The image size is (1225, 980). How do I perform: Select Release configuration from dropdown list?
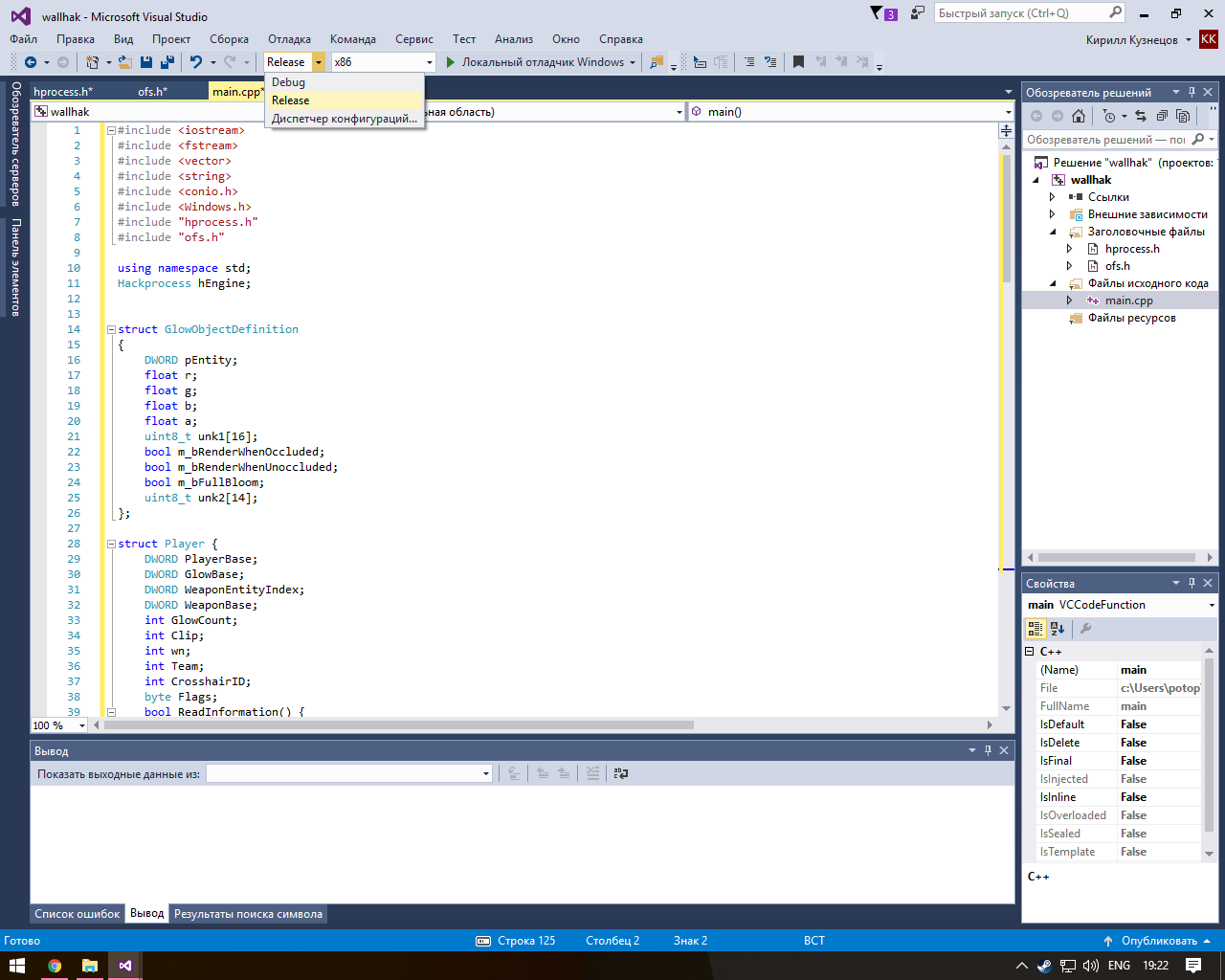click(x=345, y=100)
